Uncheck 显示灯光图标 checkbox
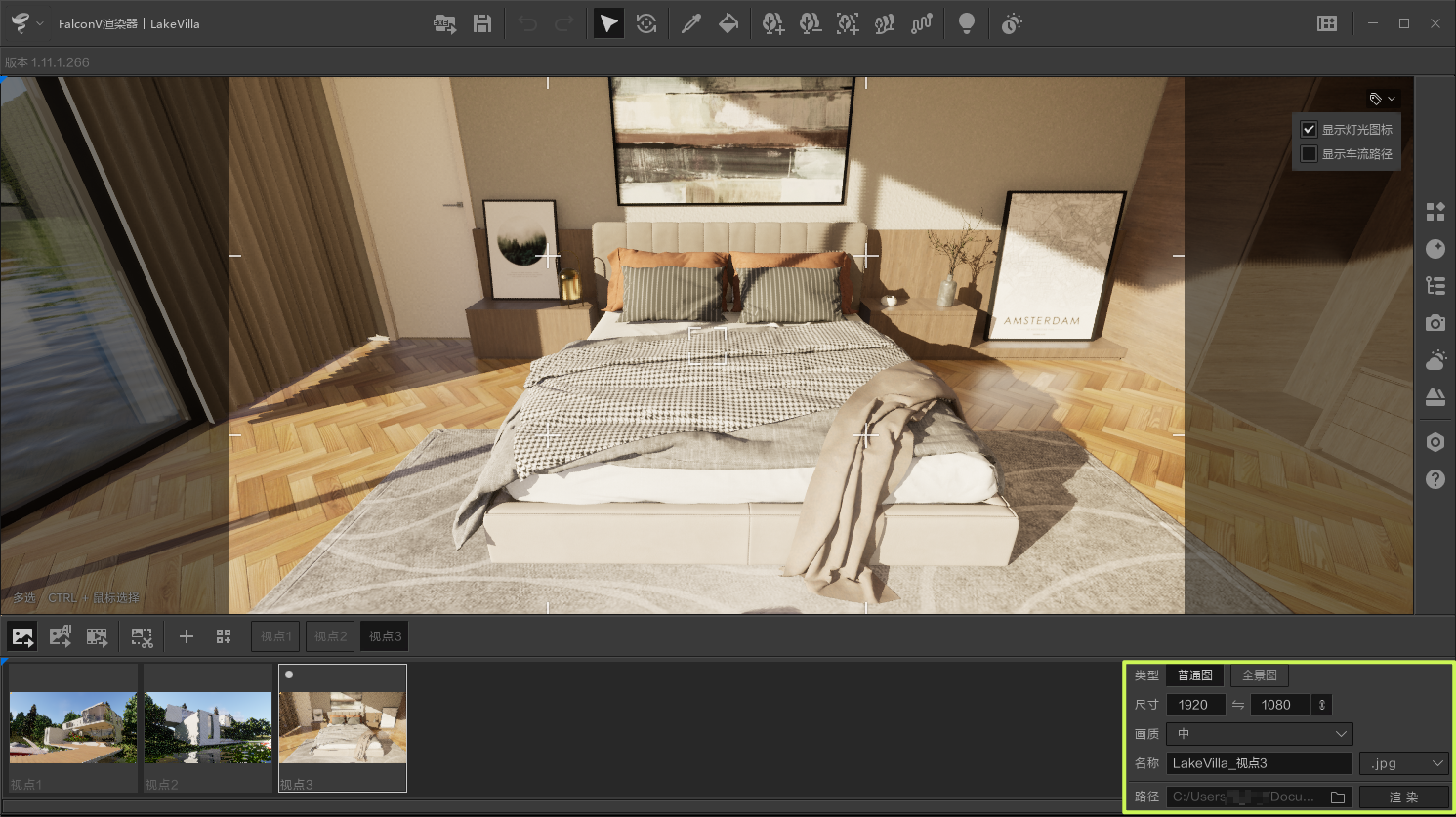Image resolution: width=1456 pixels, height=817 pixels. [x=1309, y=129]
